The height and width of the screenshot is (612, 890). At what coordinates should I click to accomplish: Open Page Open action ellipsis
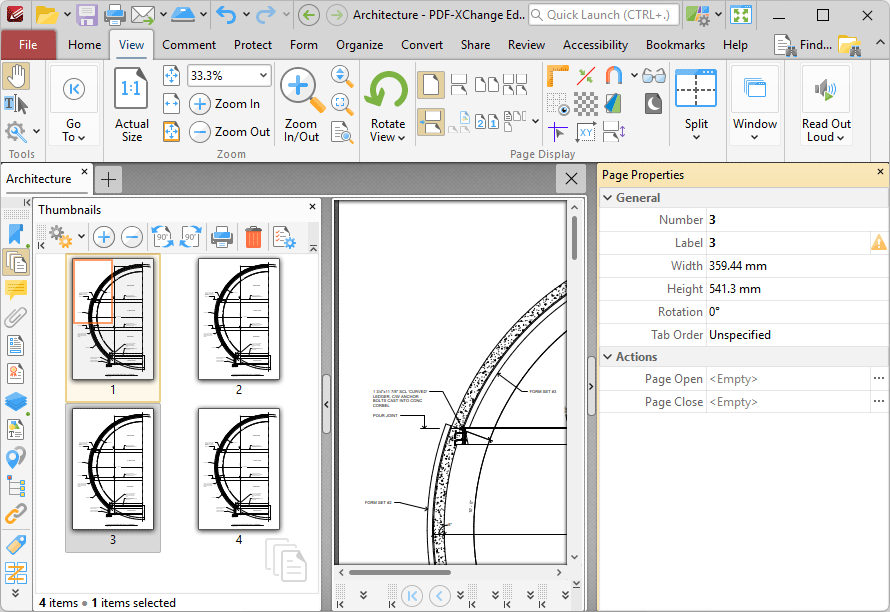[x=879, y=379]
